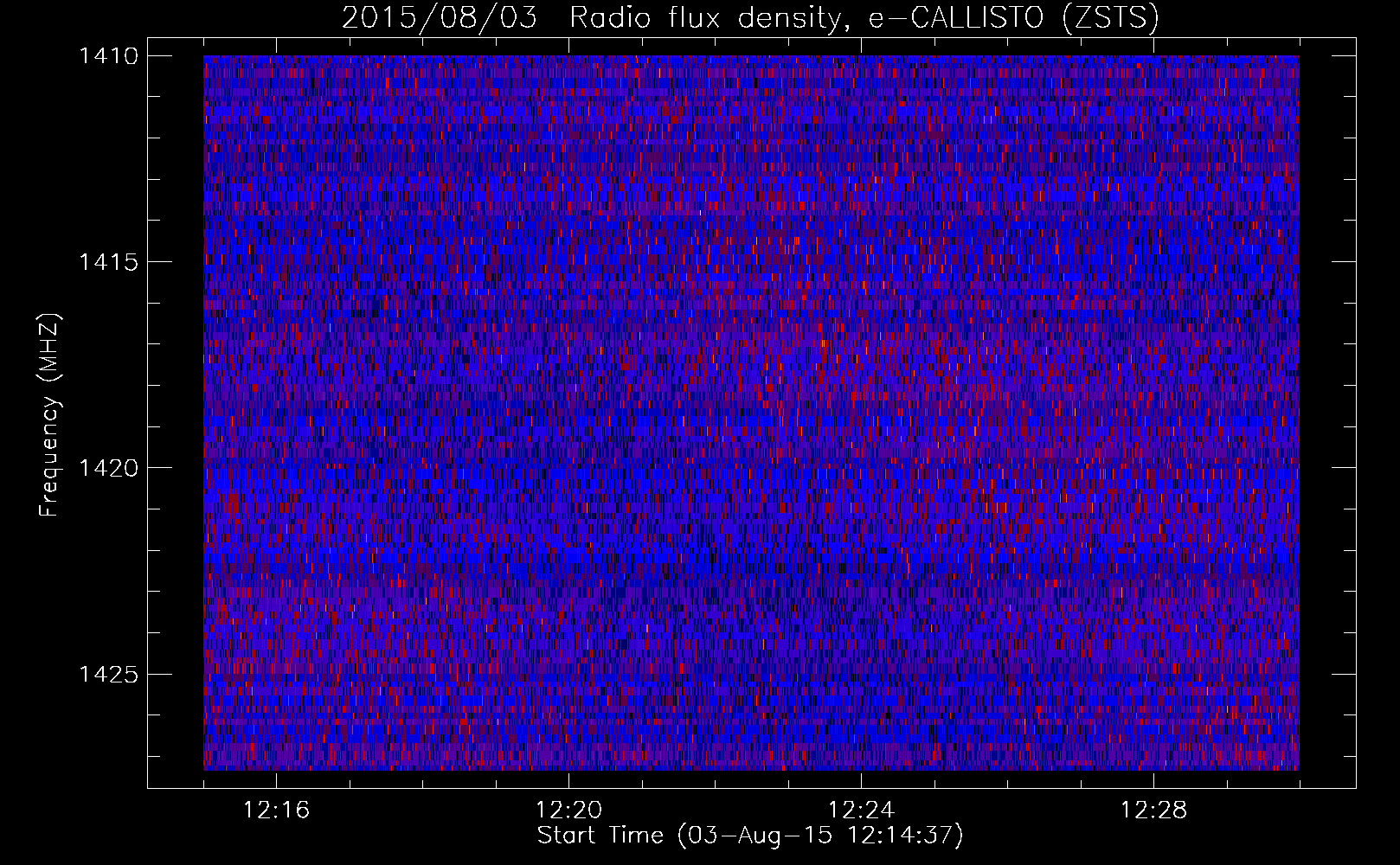Viewport: 1400px width, 865px height.
Task: Click the 1425 frequency tick label
Action: click(x=108, y=674)
